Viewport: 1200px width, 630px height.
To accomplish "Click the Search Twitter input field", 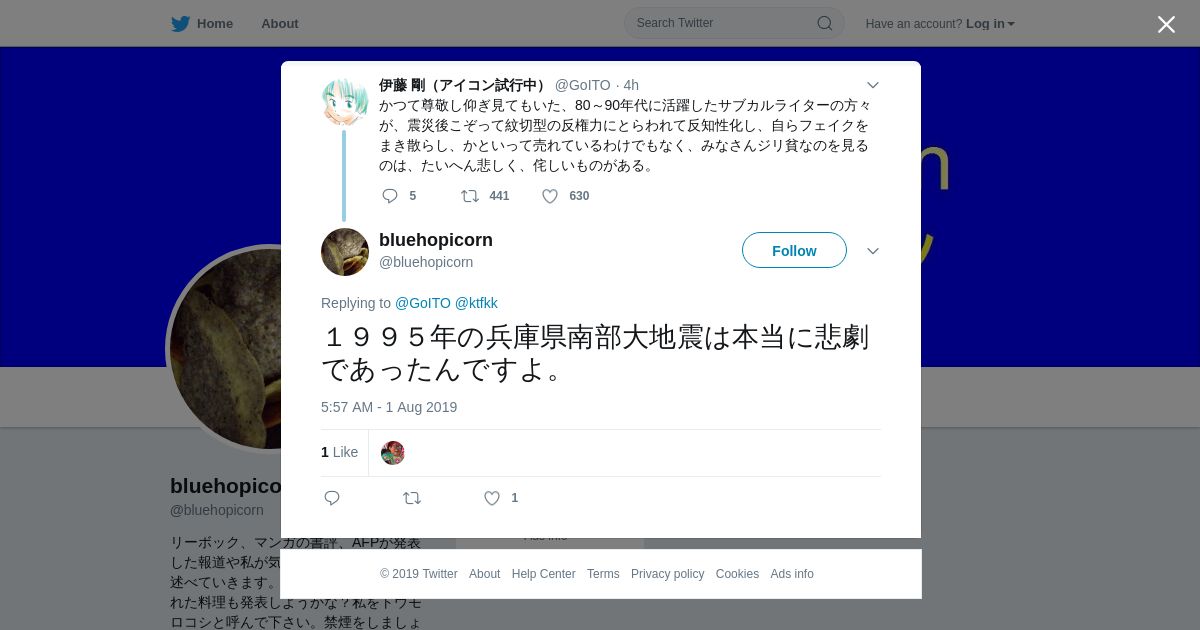I will pos(734,23).
